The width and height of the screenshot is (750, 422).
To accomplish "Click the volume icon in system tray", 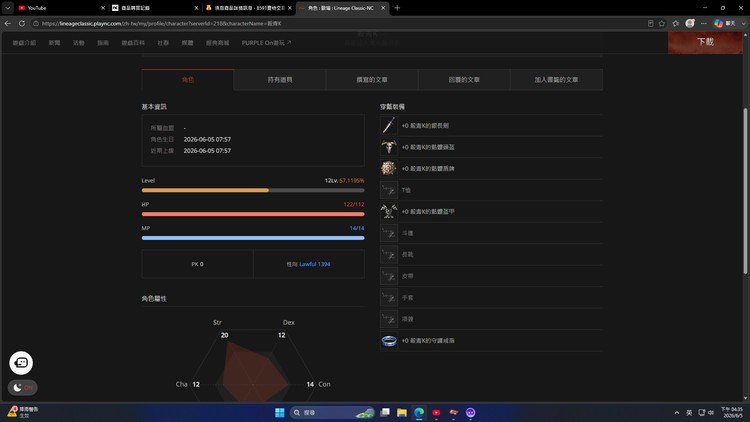I will click(x=711, y=412).
